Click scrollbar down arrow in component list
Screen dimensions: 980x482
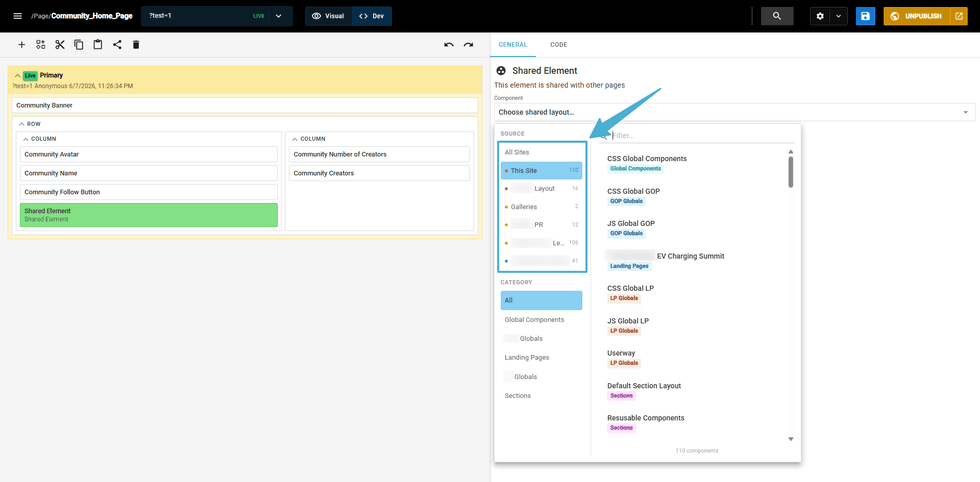click(791, 439)
